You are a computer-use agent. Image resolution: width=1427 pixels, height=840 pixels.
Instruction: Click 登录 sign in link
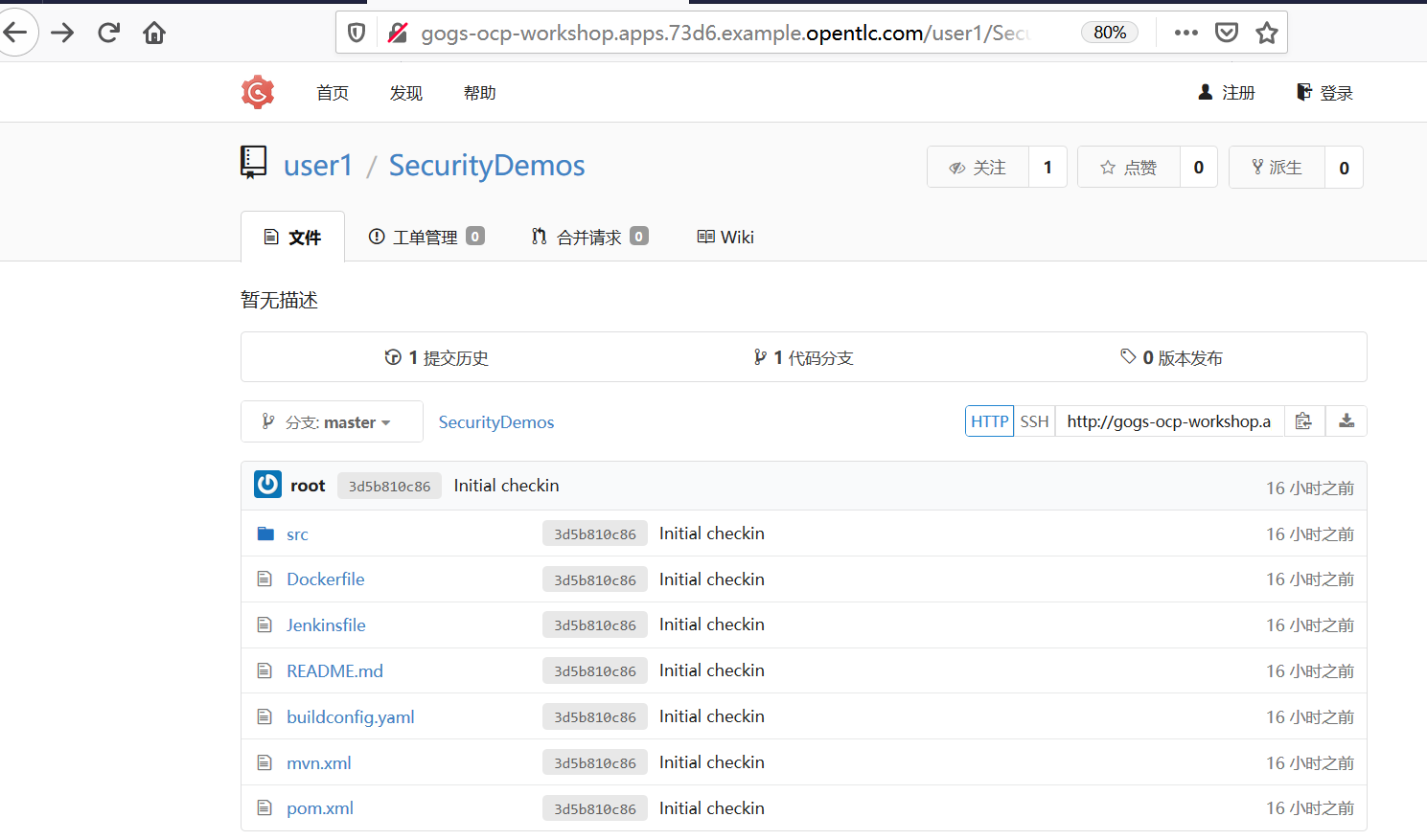(1324, 93)
